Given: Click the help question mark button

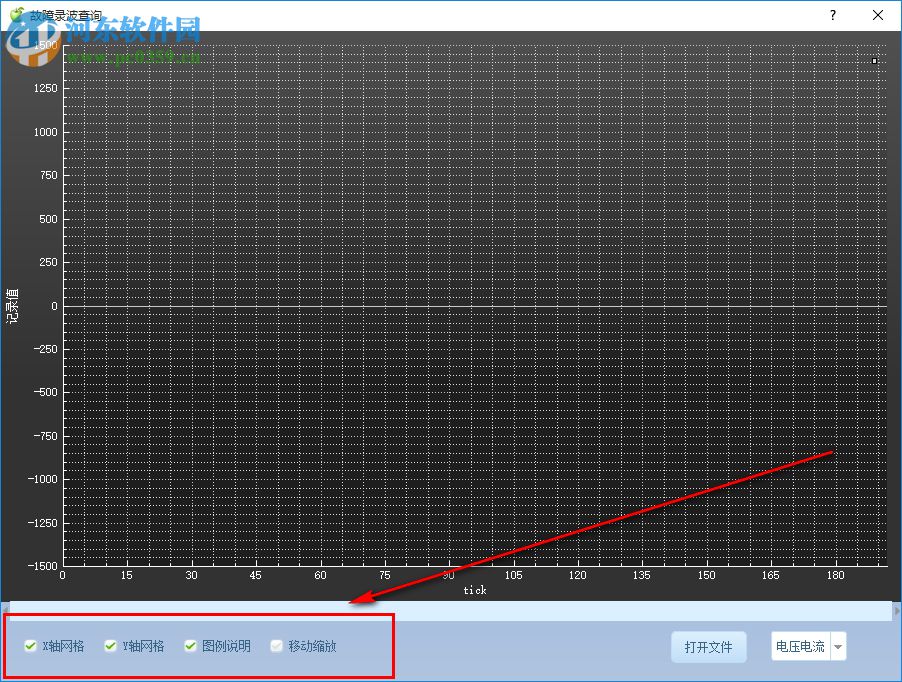Looking at the screenshot, I should coord(832,15).
